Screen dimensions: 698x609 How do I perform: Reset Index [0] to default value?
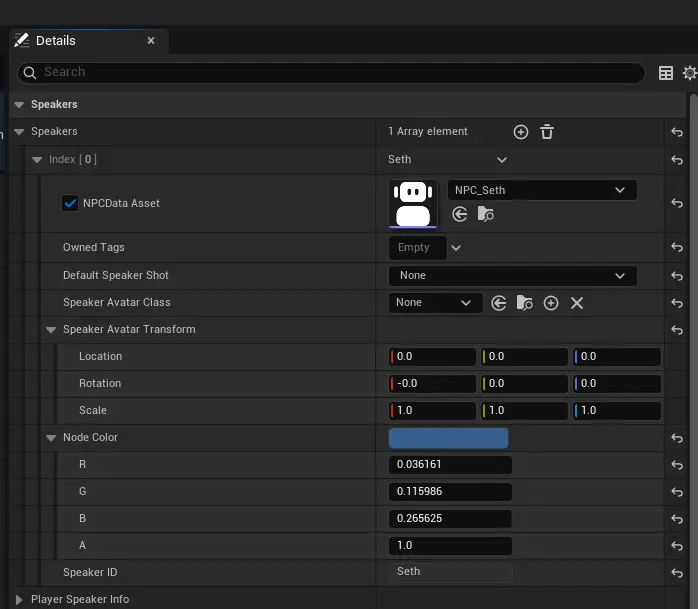click(677, 160)
